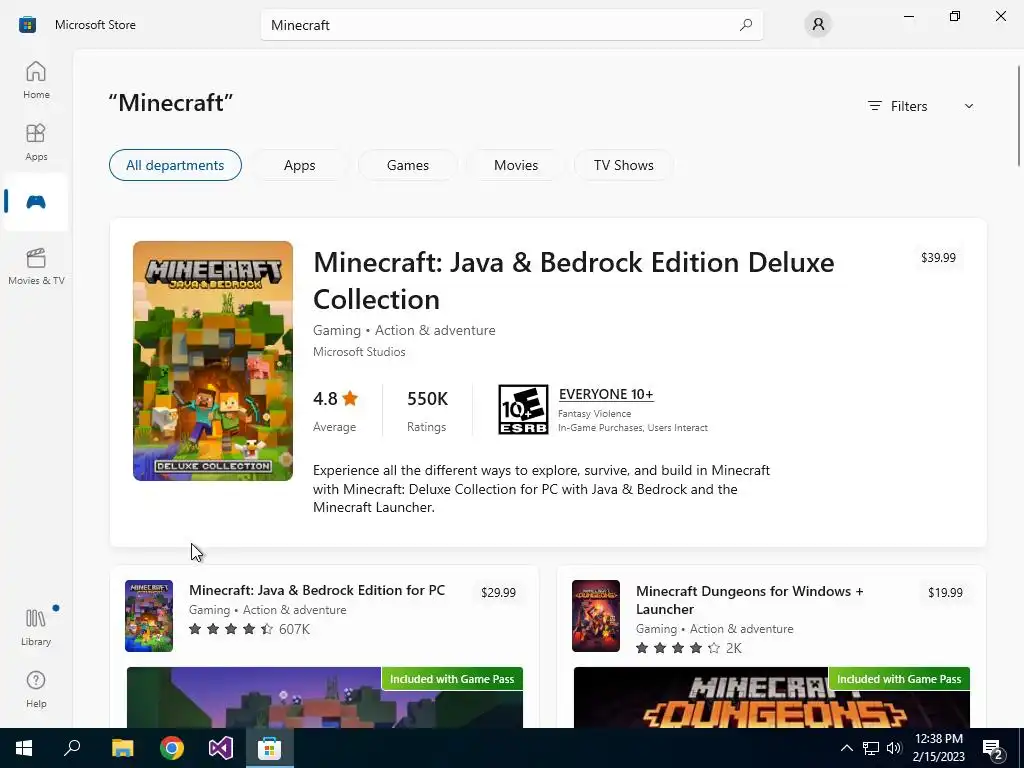This screenshot has width=1024, height=768.
Task: Click the "Minecraft" results heading
Action: coord(170,103)
